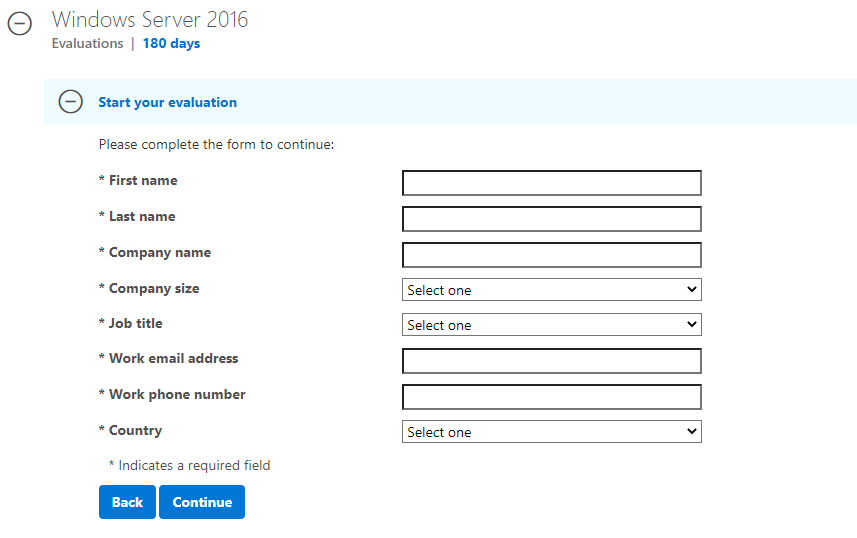Expand the Job title dropdown

pyautogui.click(x=551, y=325)
